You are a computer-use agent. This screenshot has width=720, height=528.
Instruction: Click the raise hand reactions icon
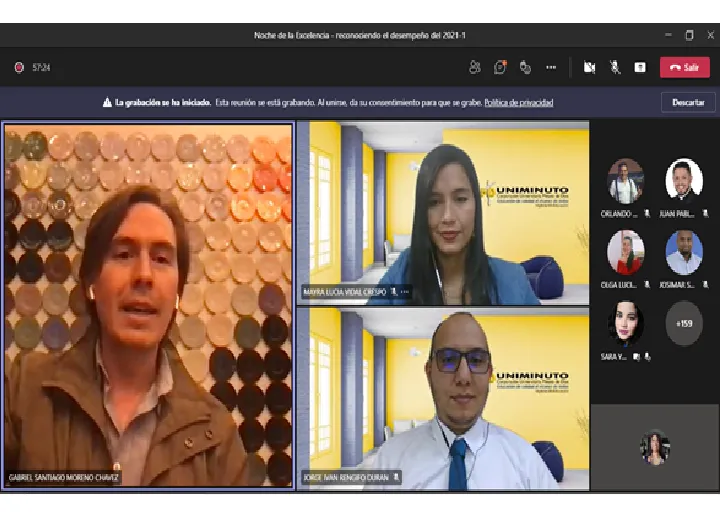tap(525, 67)
